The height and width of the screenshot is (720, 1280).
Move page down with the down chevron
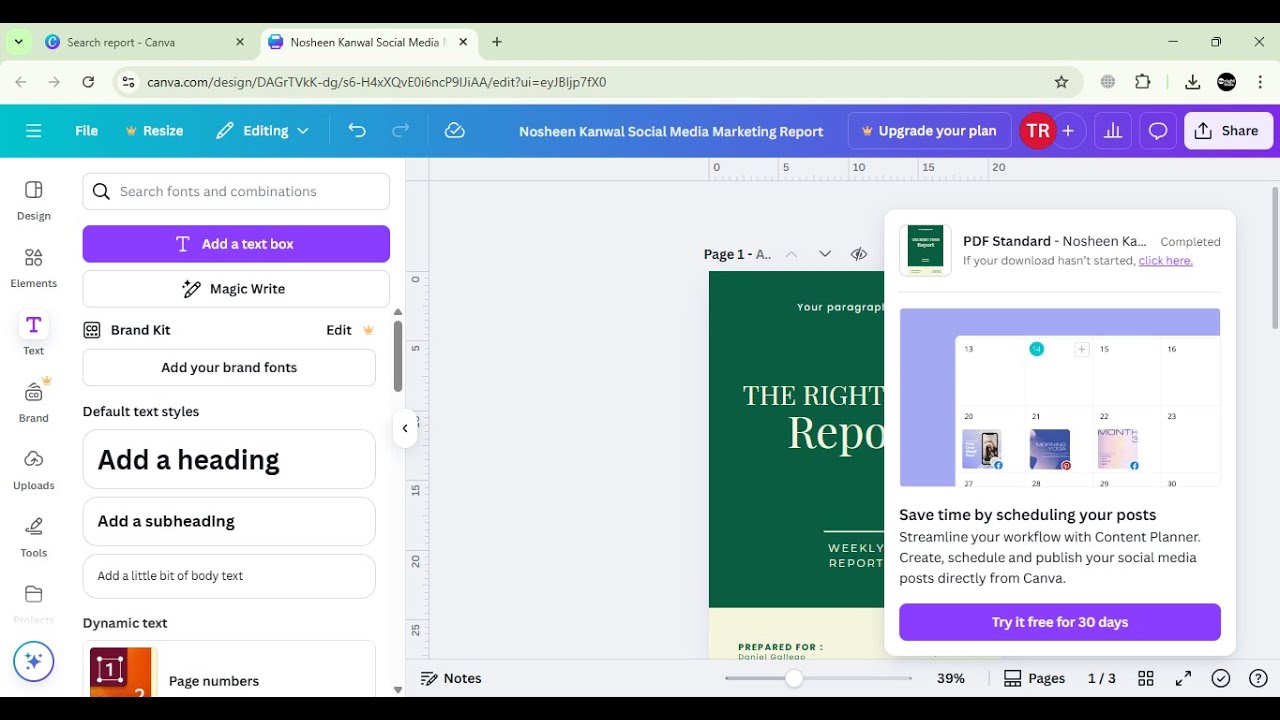[x=825, y=254]
